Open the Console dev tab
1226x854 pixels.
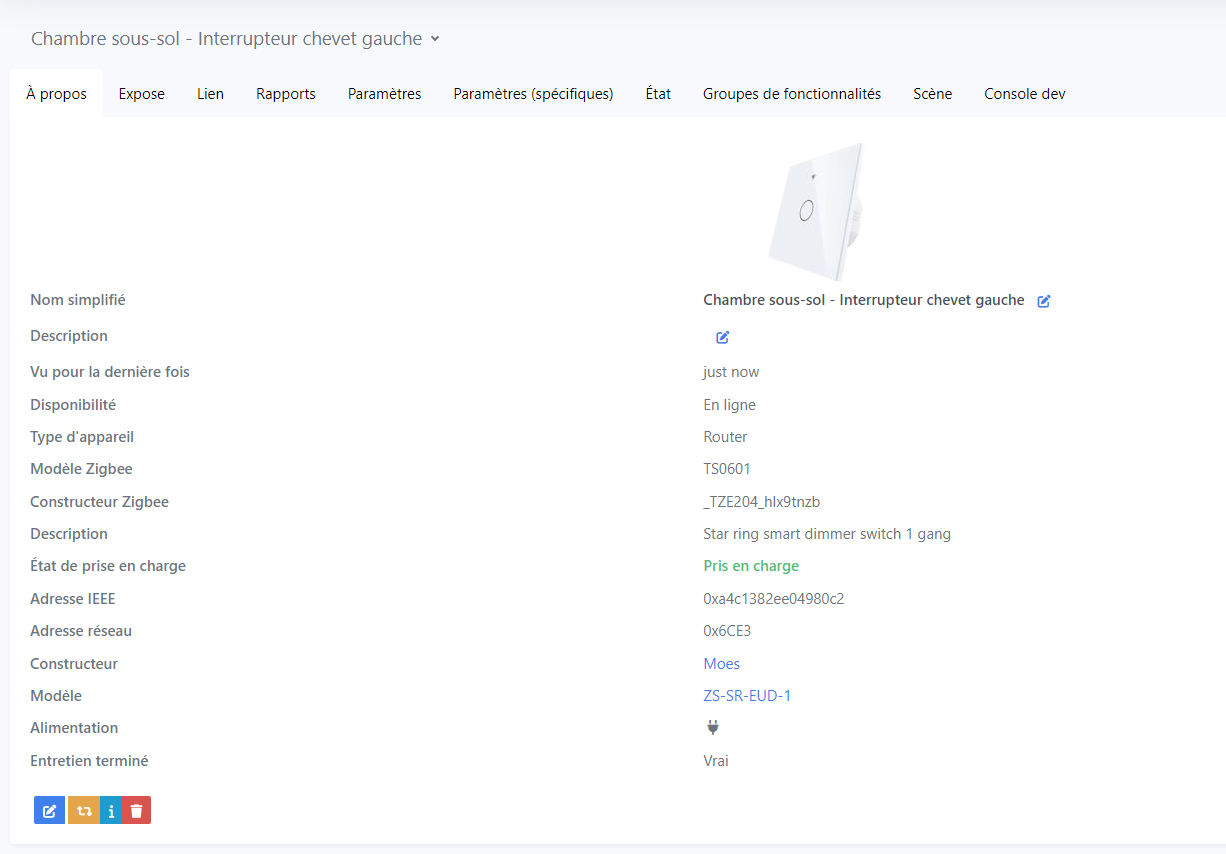[1024, 94]
